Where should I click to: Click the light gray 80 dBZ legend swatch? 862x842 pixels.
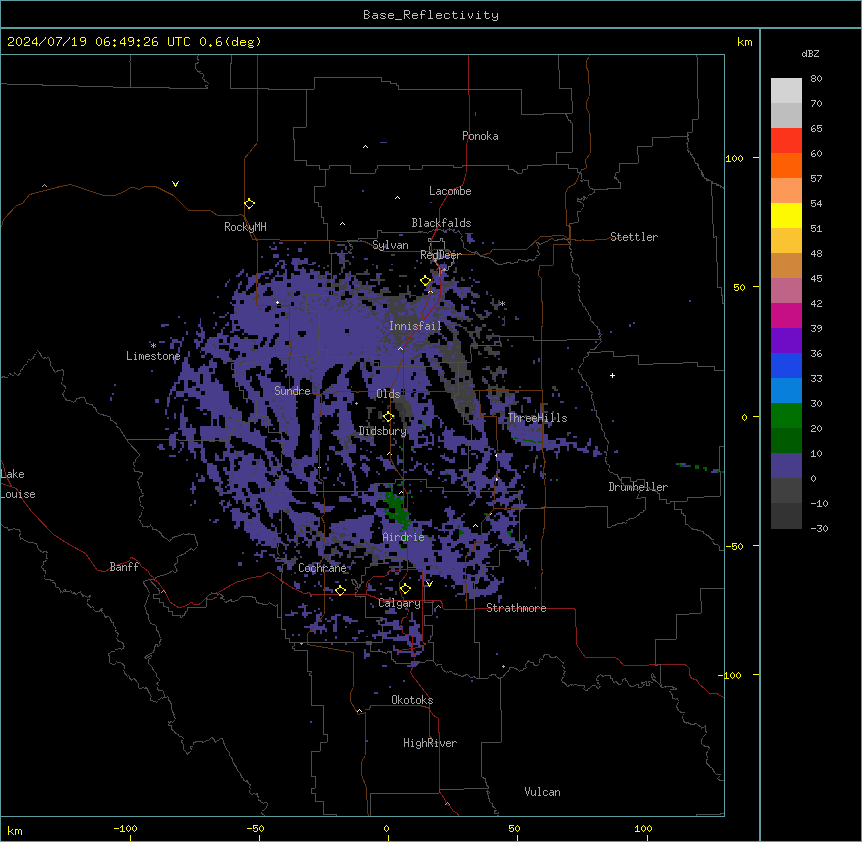click(786, 90)
